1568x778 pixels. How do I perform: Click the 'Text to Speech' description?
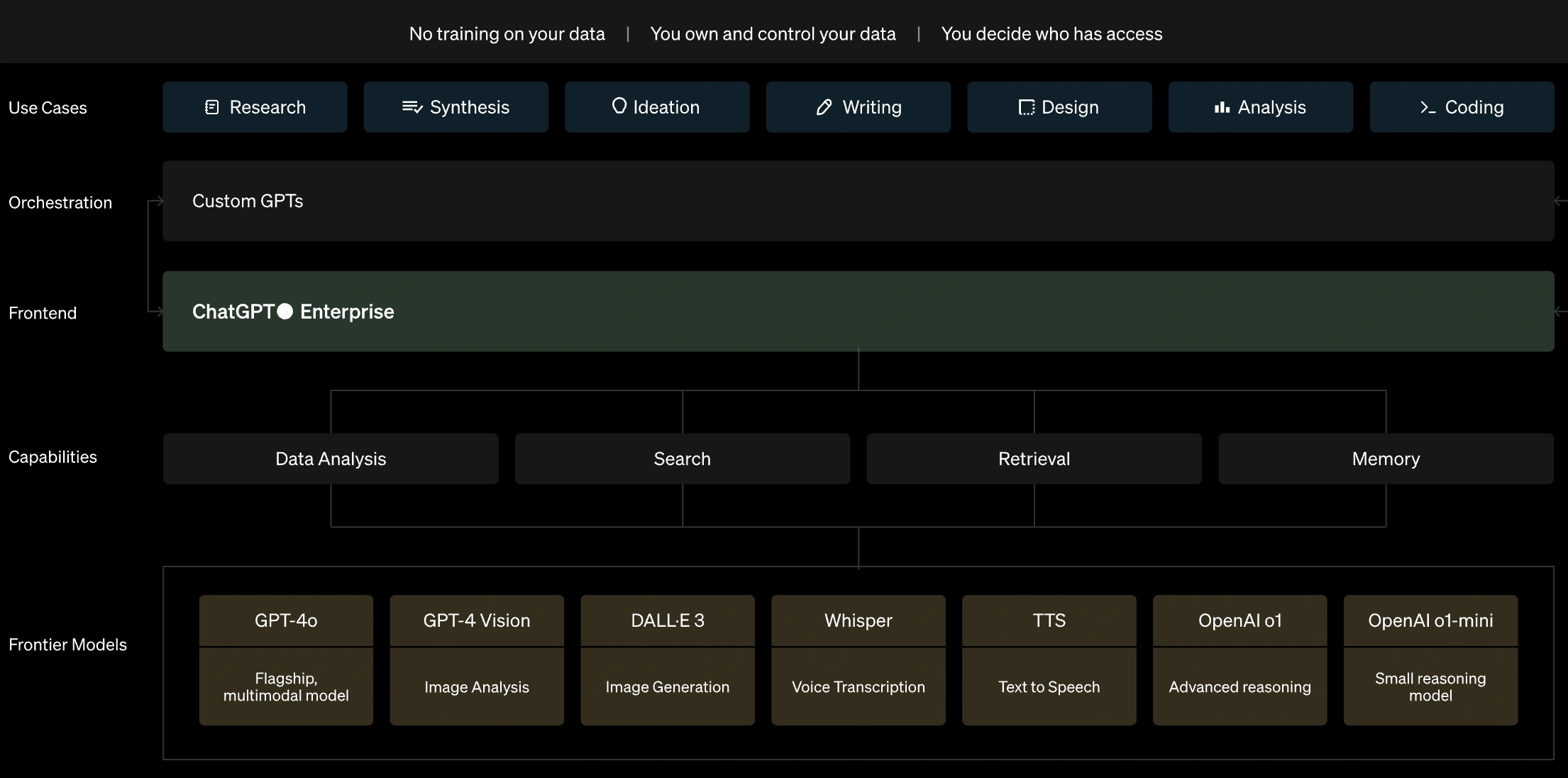pos(1049,687)
